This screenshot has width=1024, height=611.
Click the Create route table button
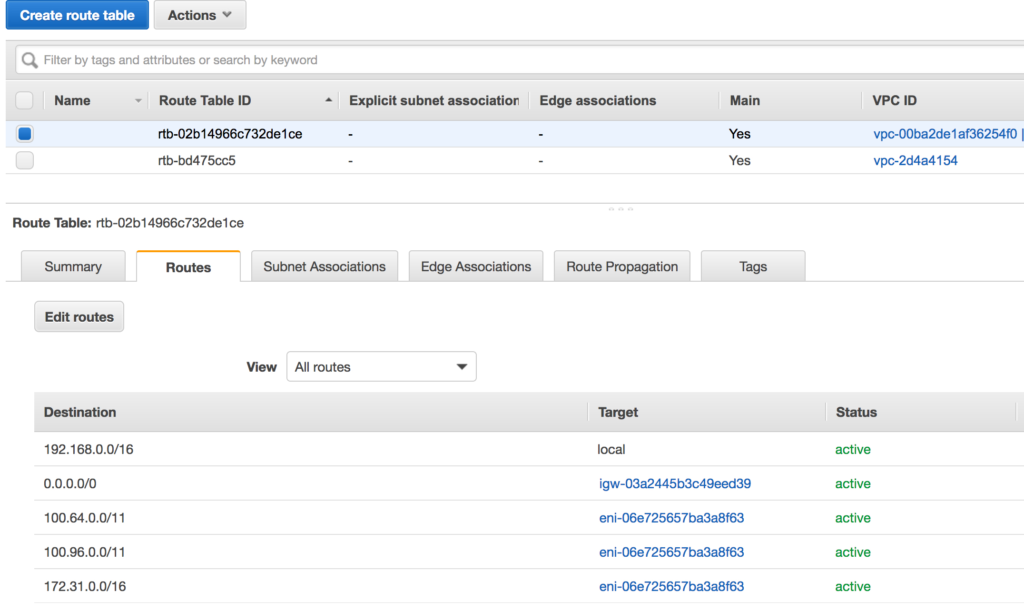pos(77,15)
